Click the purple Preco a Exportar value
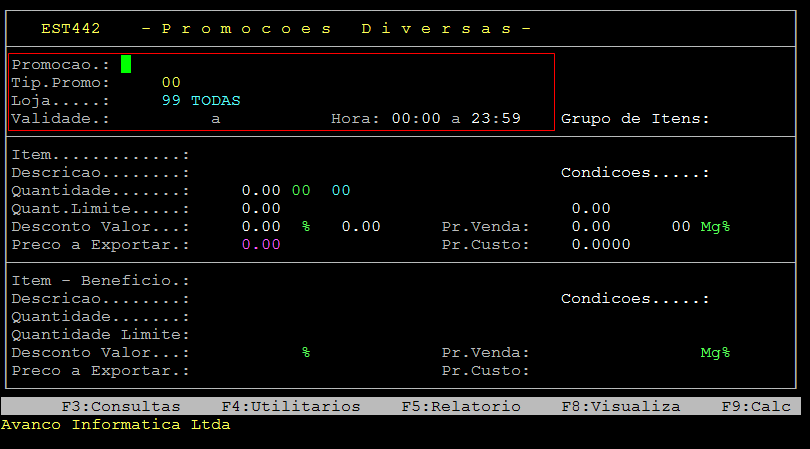Viewport: 810px width, 449px height. [x=261, y=244]
